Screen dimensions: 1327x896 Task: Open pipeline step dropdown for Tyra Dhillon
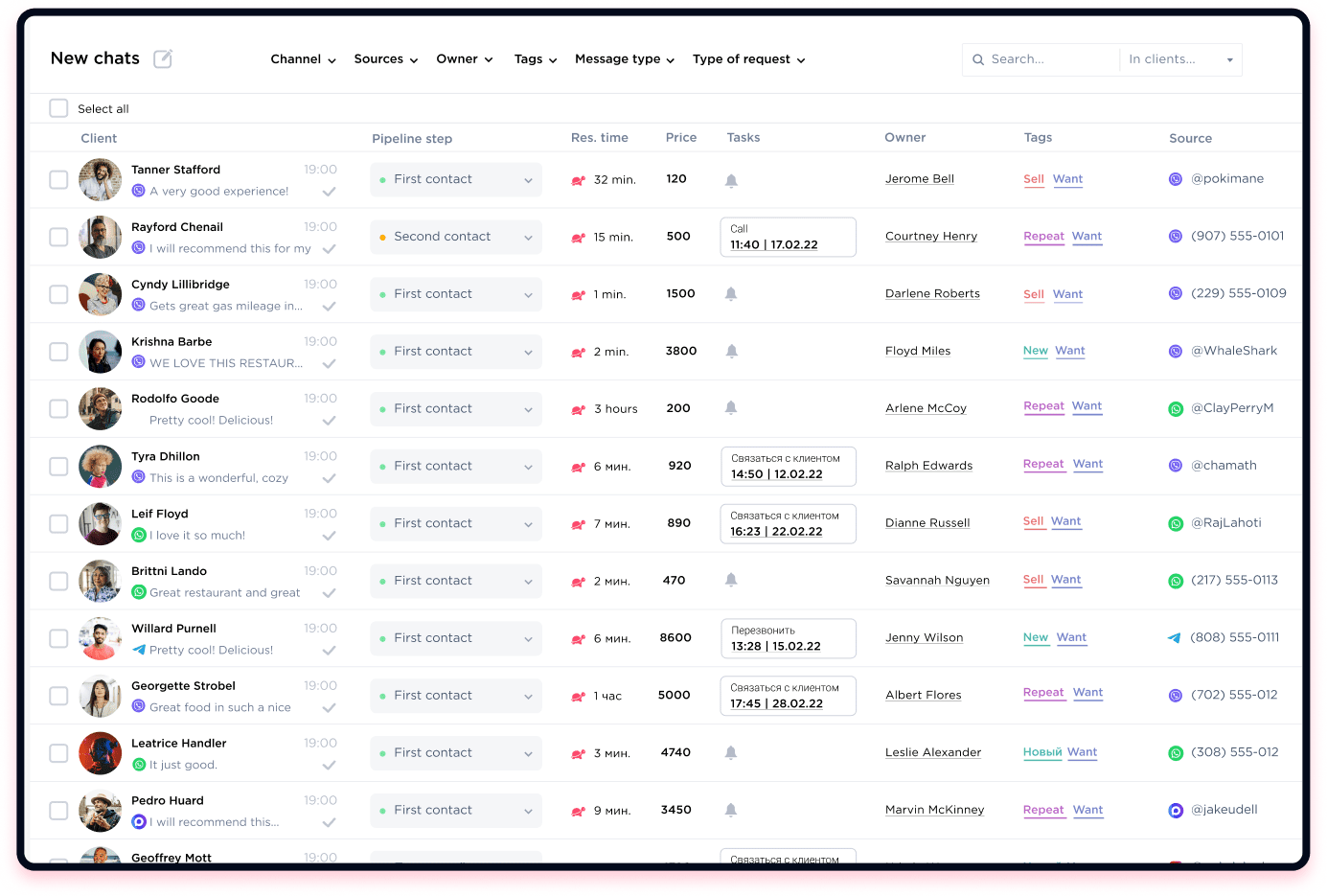[x=456, y=467]
